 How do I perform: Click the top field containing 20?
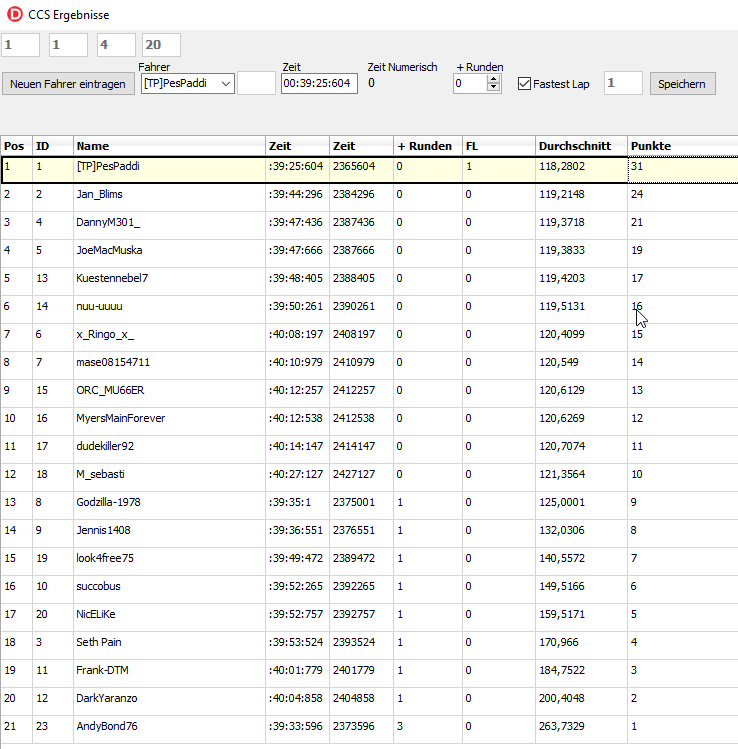pos(161,45)
